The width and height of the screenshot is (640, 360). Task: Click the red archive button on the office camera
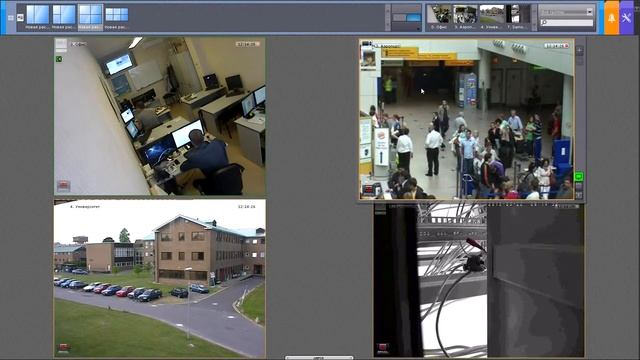click(x=63, y=186)
